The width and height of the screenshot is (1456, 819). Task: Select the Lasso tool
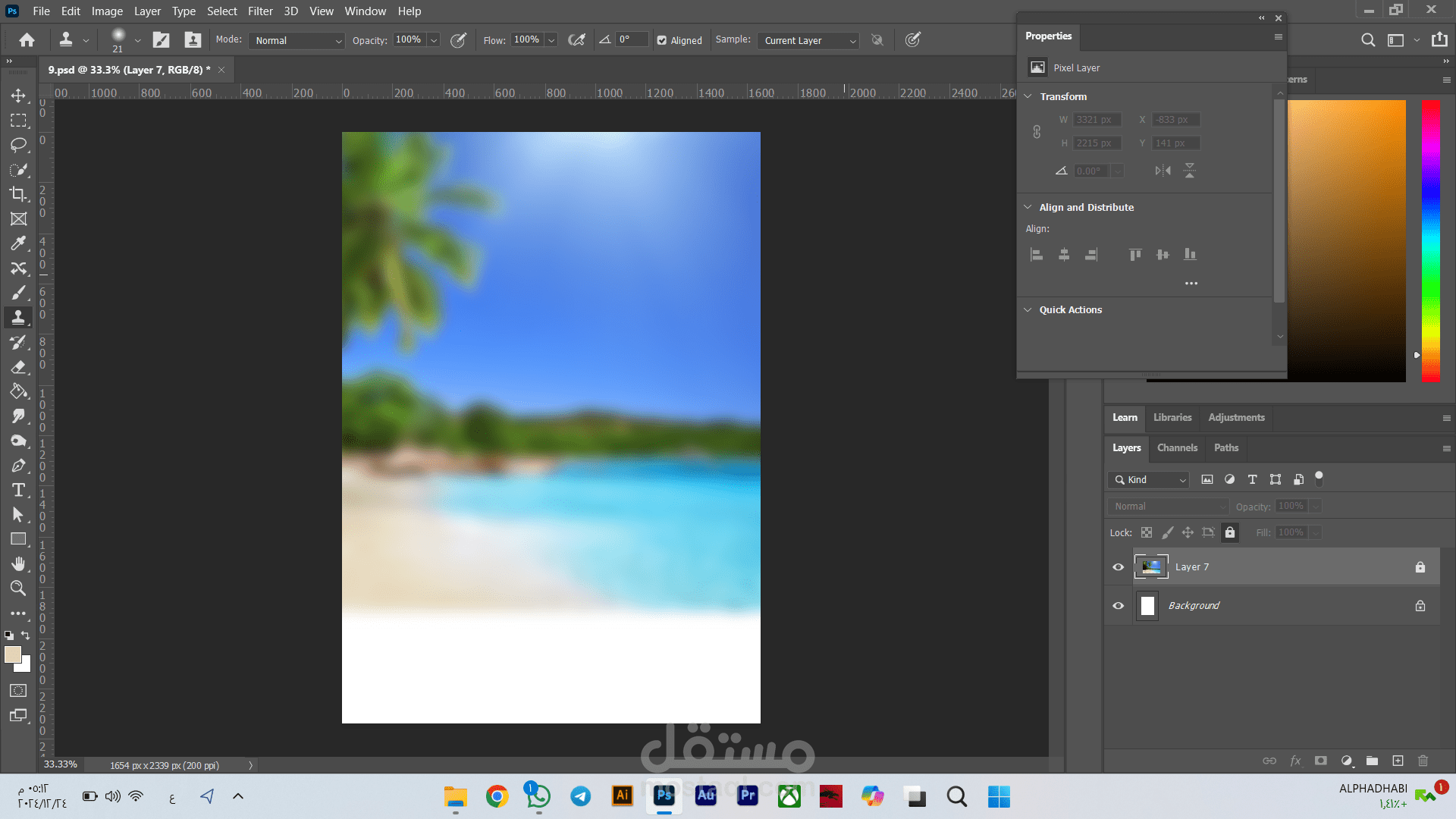pyautogui.click(x=18, y=145)
